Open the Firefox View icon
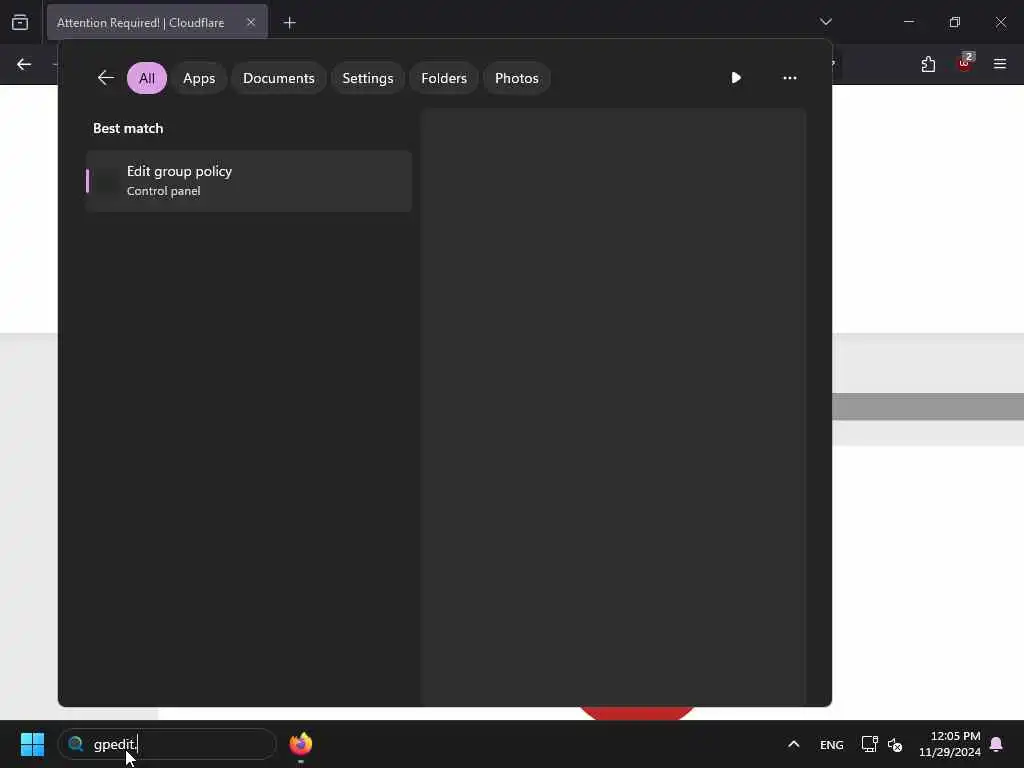 pos(20,23)
